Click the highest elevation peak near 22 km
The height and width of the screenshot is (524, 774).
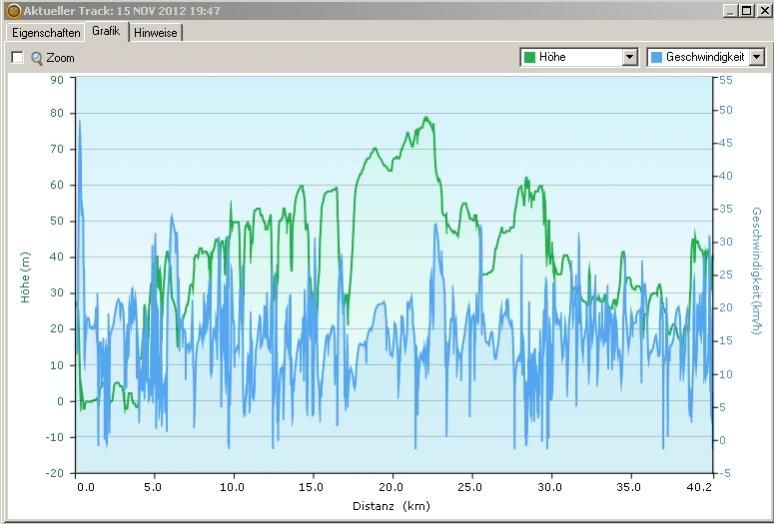coord(426,118)
